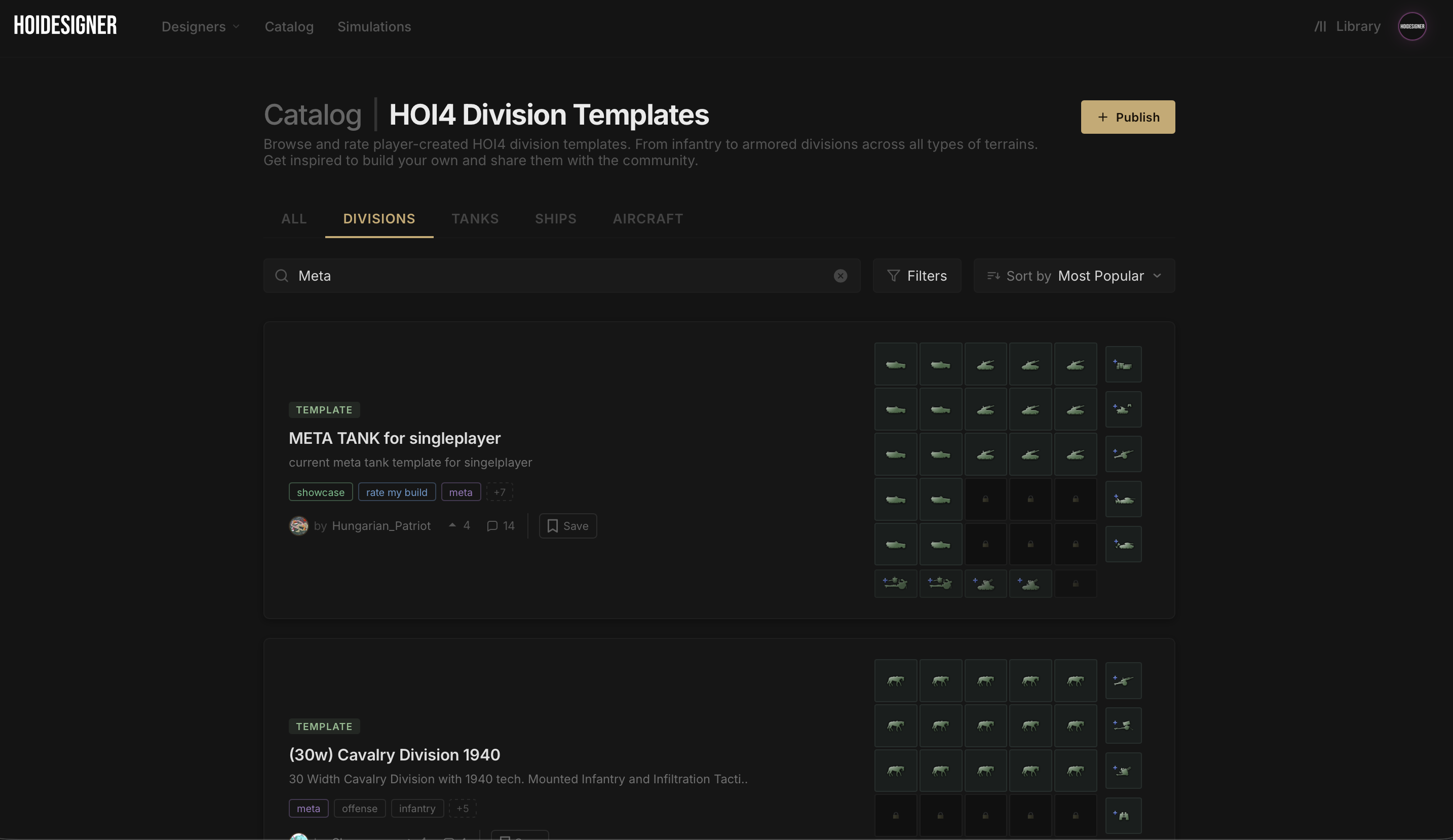
Task: Go to the AIRCRAFT tab
Action: [x=648, y=218]
